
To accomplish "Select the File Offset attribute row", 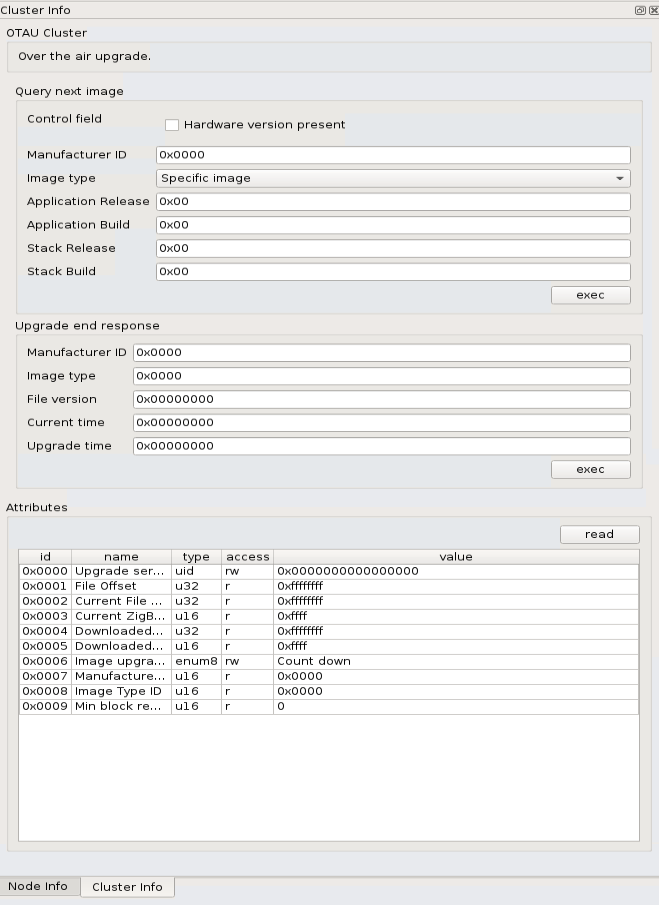I will [x=329, y=586].
